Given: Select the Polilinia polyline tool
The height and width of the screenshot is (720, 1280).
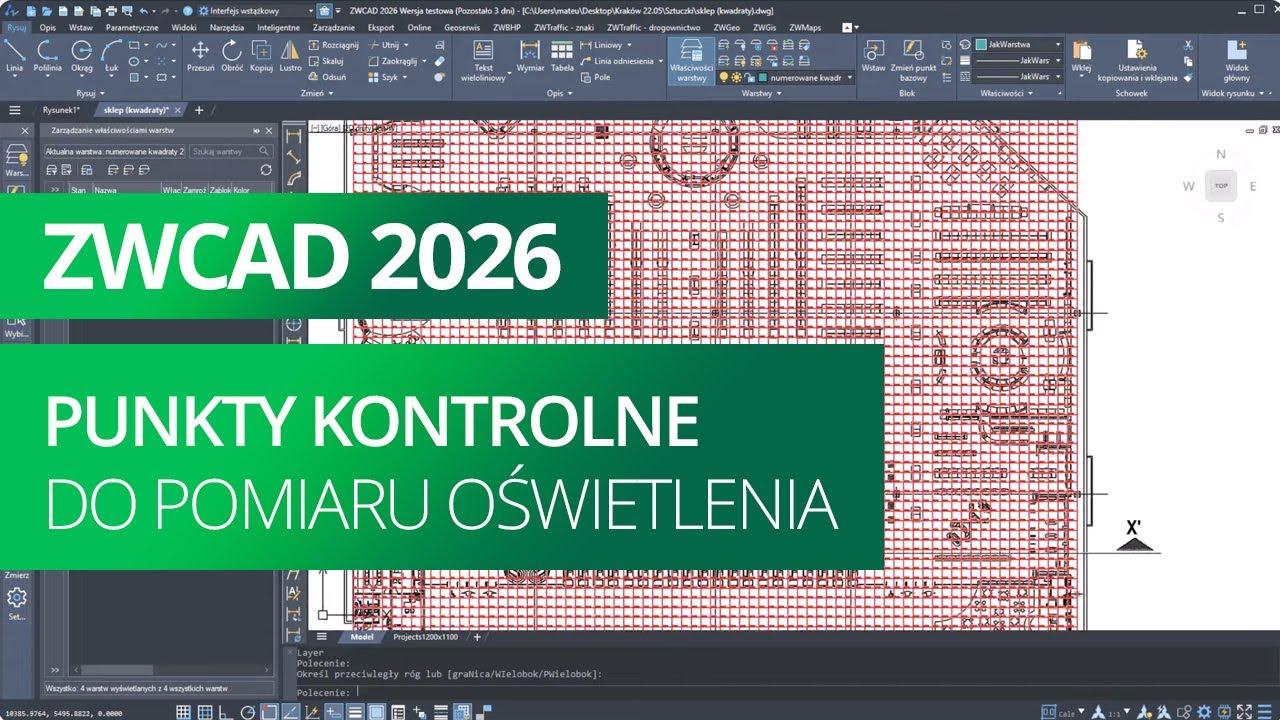Looking at the screenshot, I should (x=47, y=56).
